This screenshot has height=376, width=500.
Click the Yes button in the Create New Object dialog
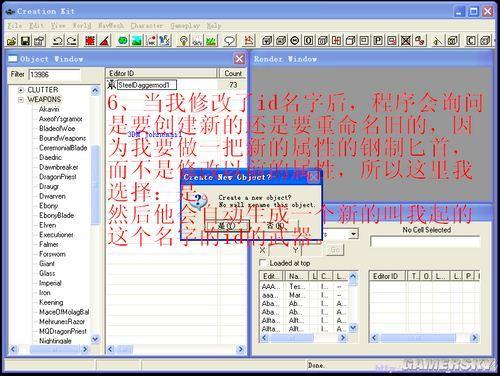pyautogui.click(x=227, y=226)
